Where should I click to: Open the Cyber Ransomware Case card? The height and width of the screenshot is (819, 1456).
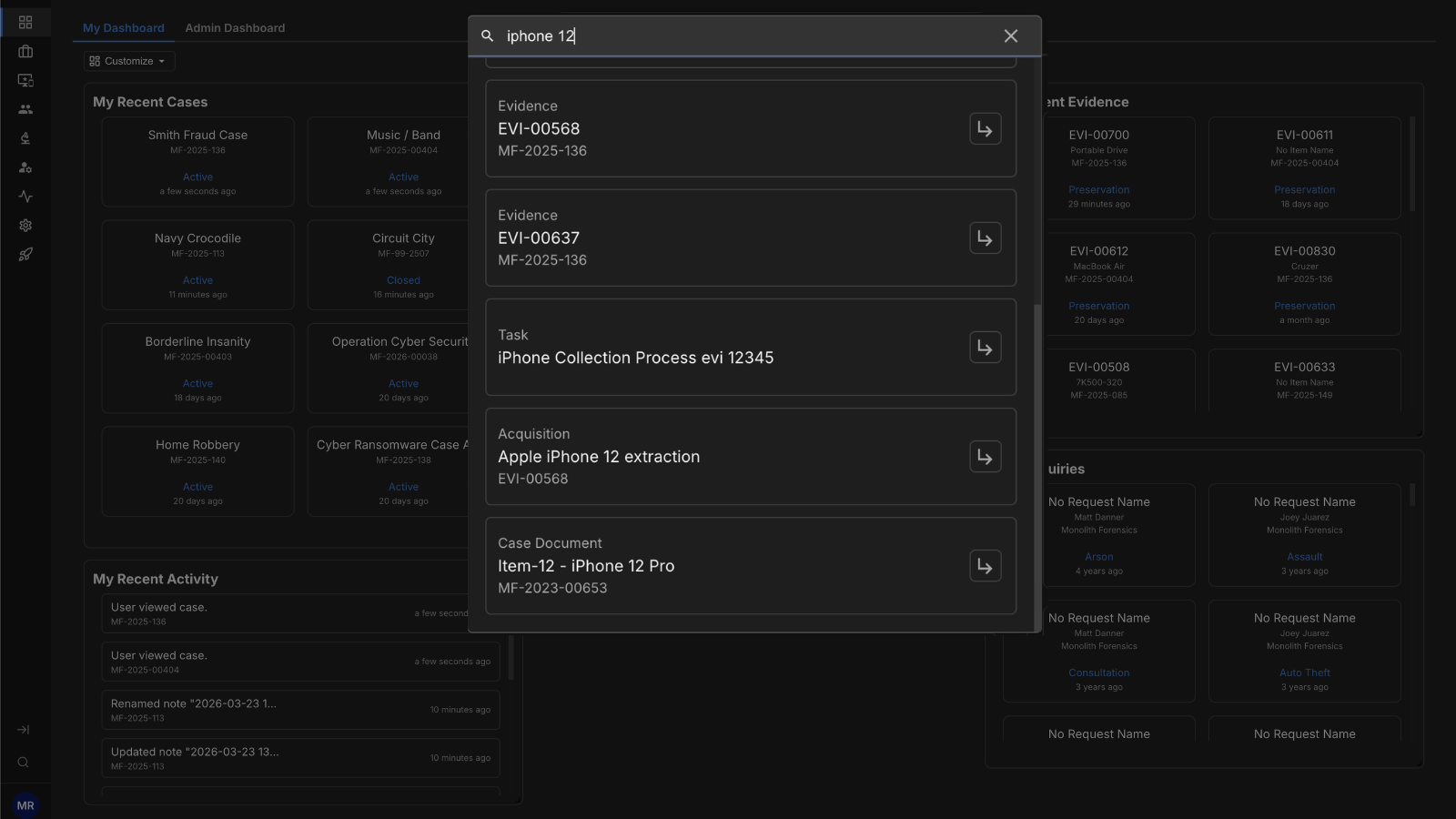[388, 471]
